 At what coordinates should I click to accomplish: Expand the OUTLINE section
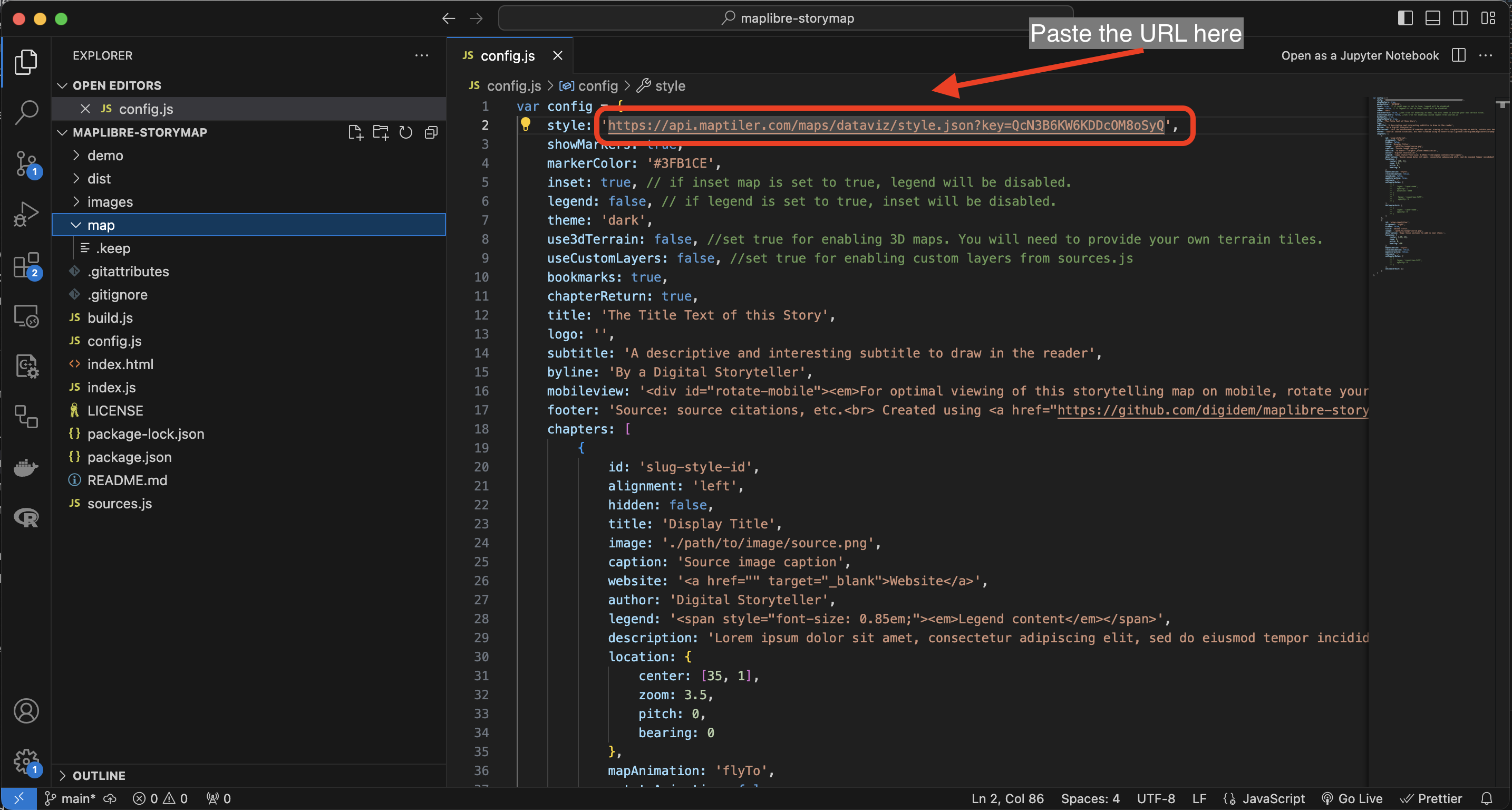click(x=99, y=775)
